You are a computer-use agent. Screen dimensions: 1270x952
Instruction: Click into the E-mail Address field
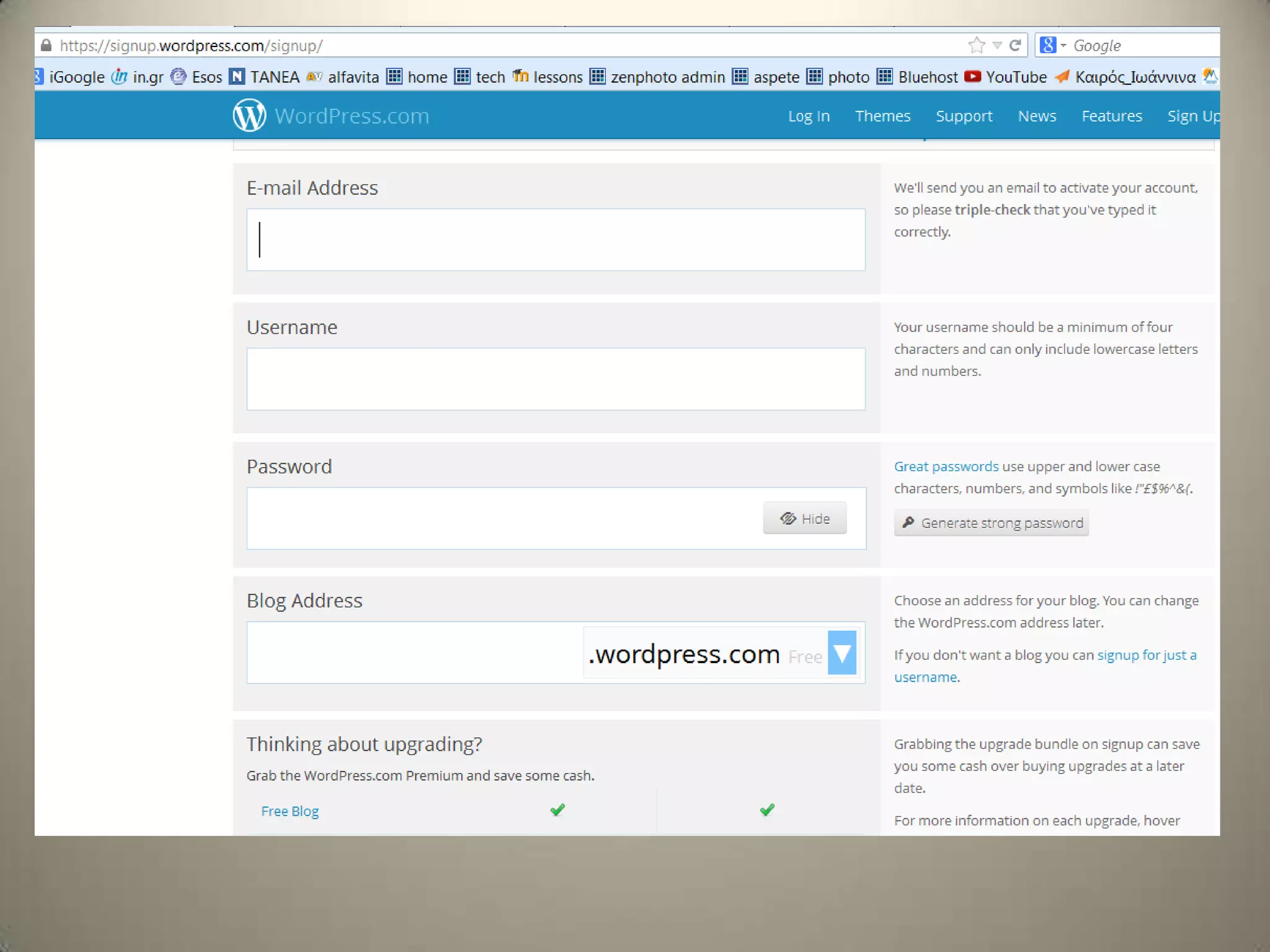coord(556,239)
